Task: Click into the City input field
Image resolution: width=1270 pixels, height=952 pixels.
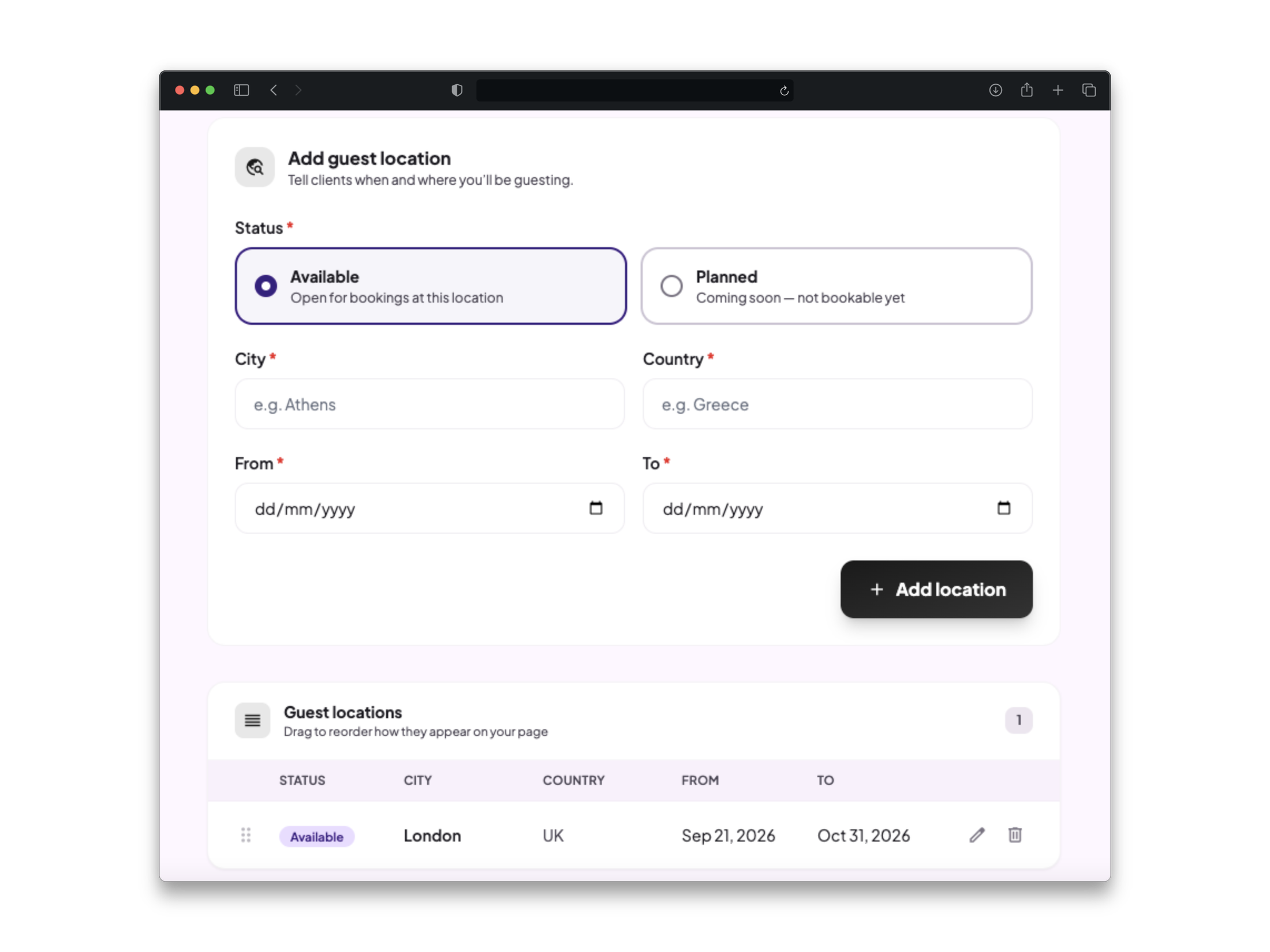Action: (429, 404)
